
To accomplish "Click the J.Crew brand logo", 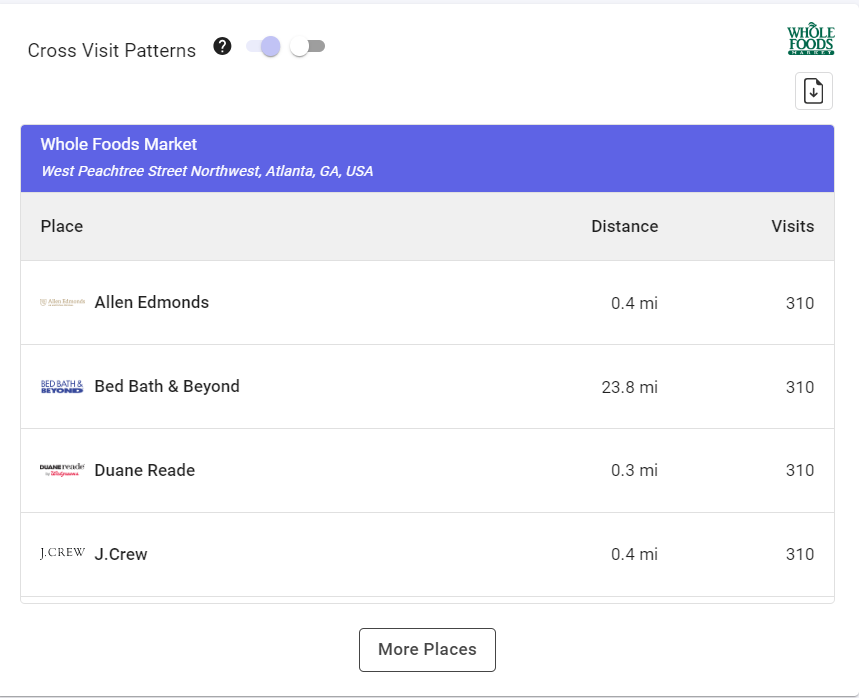I will (x=62, y=554).
